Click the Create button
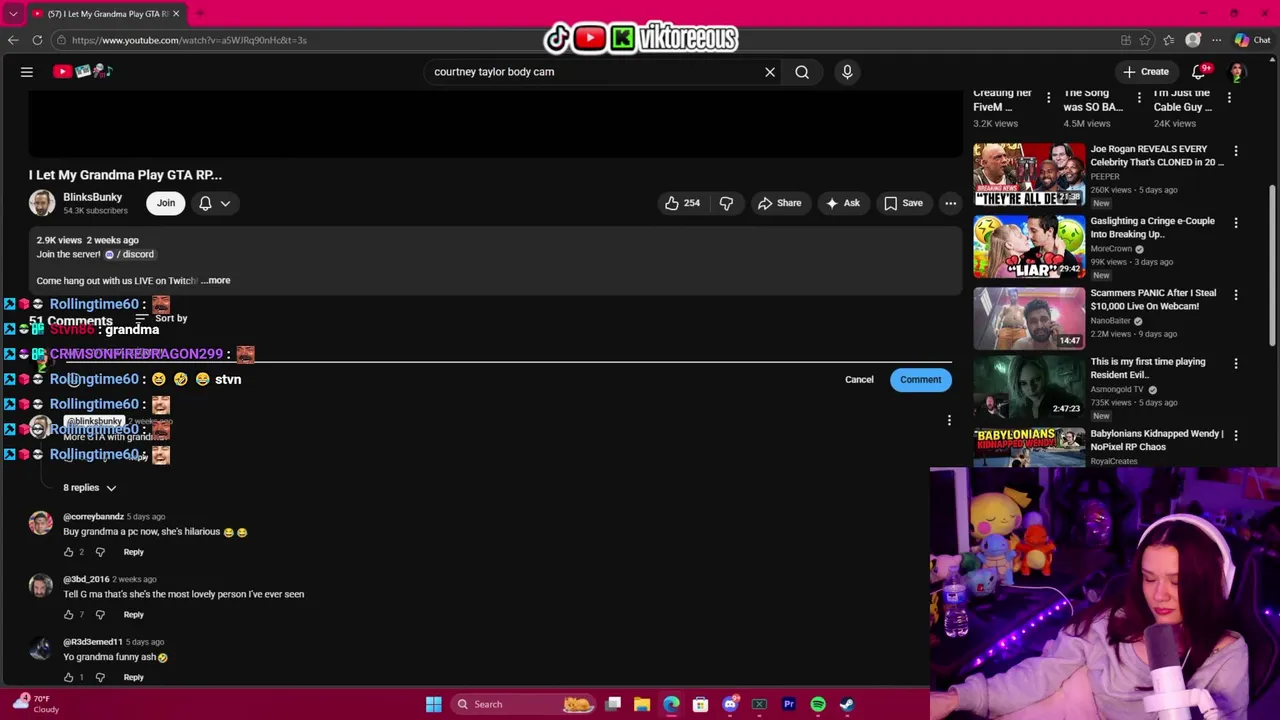This screenshot has height=720, width=1280. [1145, 72]
